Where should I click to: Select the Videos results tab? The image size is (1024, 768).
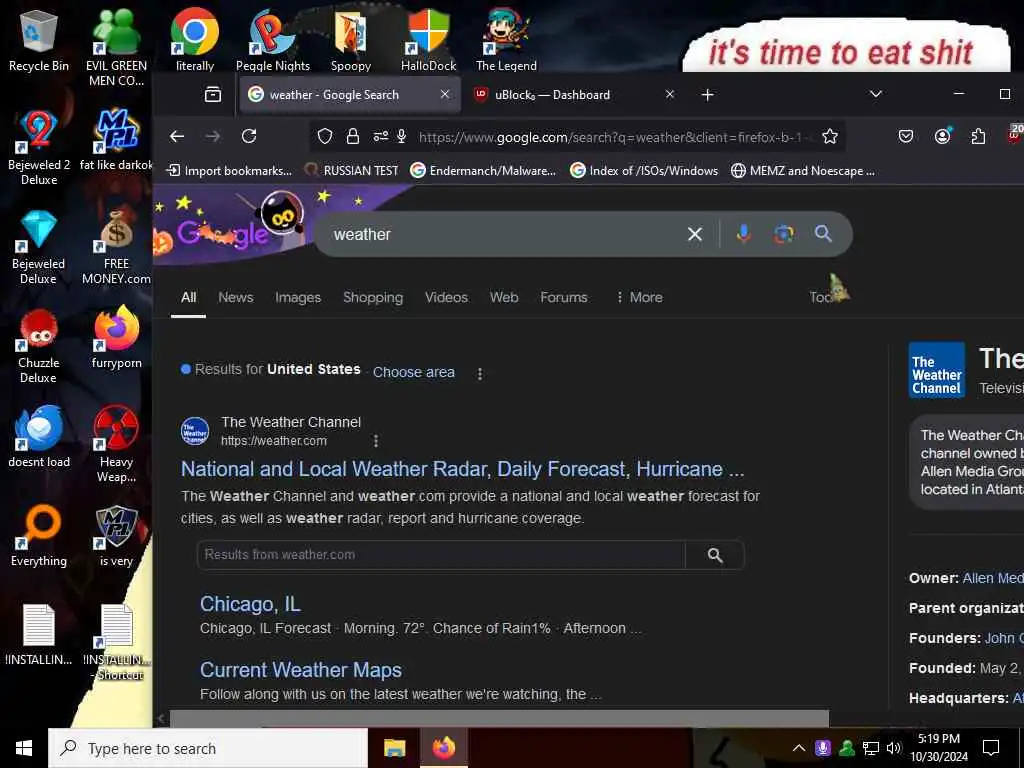446,297
